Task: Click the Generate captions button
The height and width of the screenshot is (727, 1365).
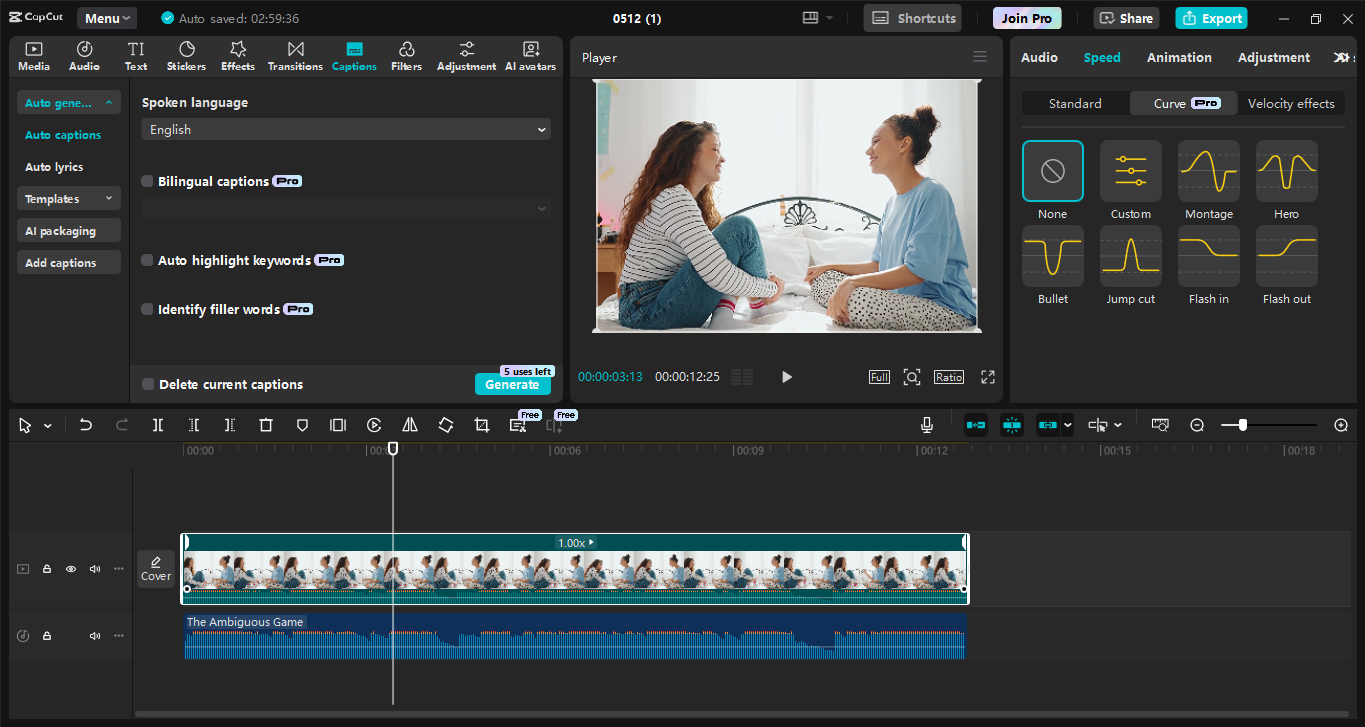Action: pos(512,384)
